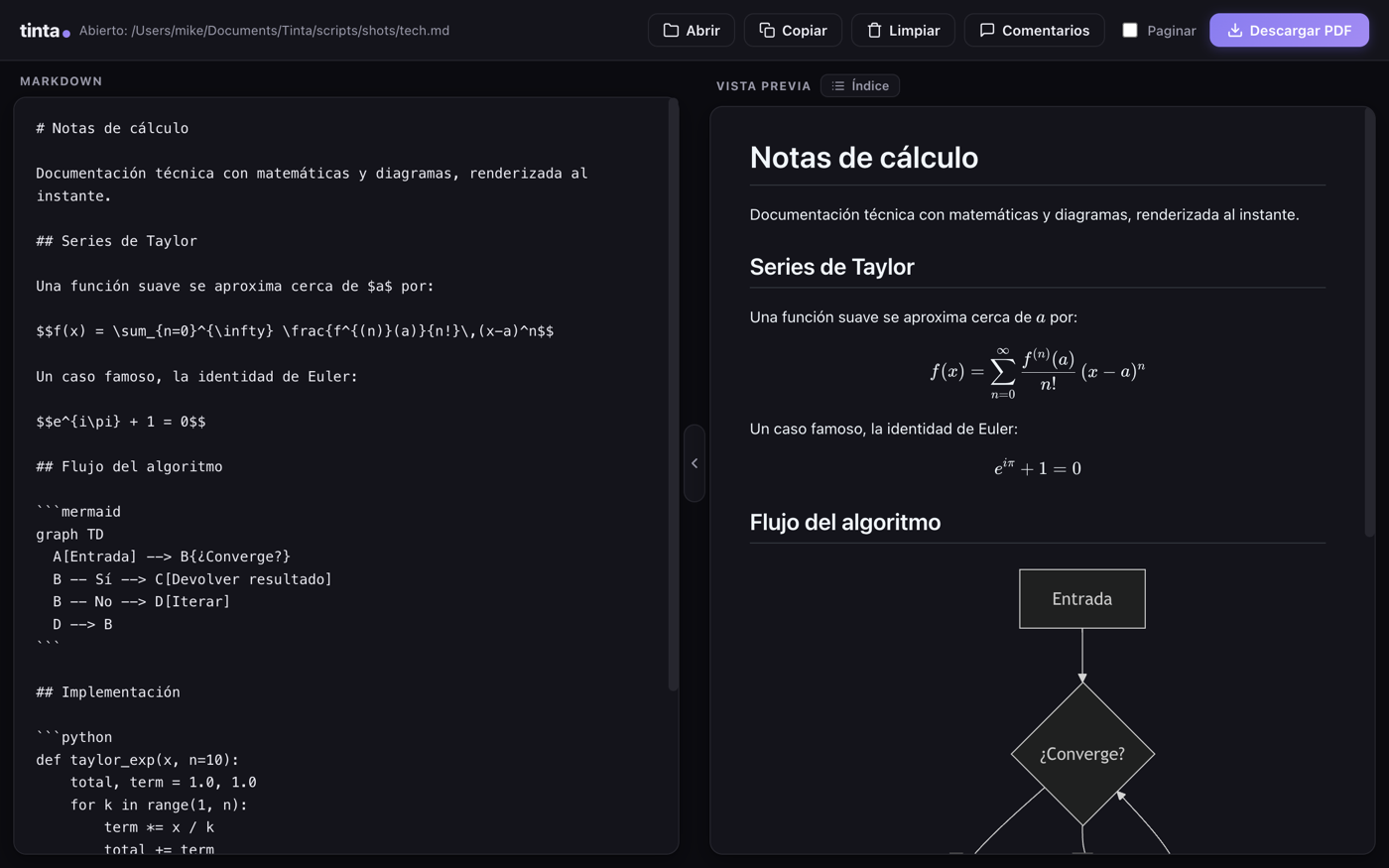The image size is (1389, 868).
Task: Click the '# Notas de cálculo' line in the editor
Action: tap(112, 128)
